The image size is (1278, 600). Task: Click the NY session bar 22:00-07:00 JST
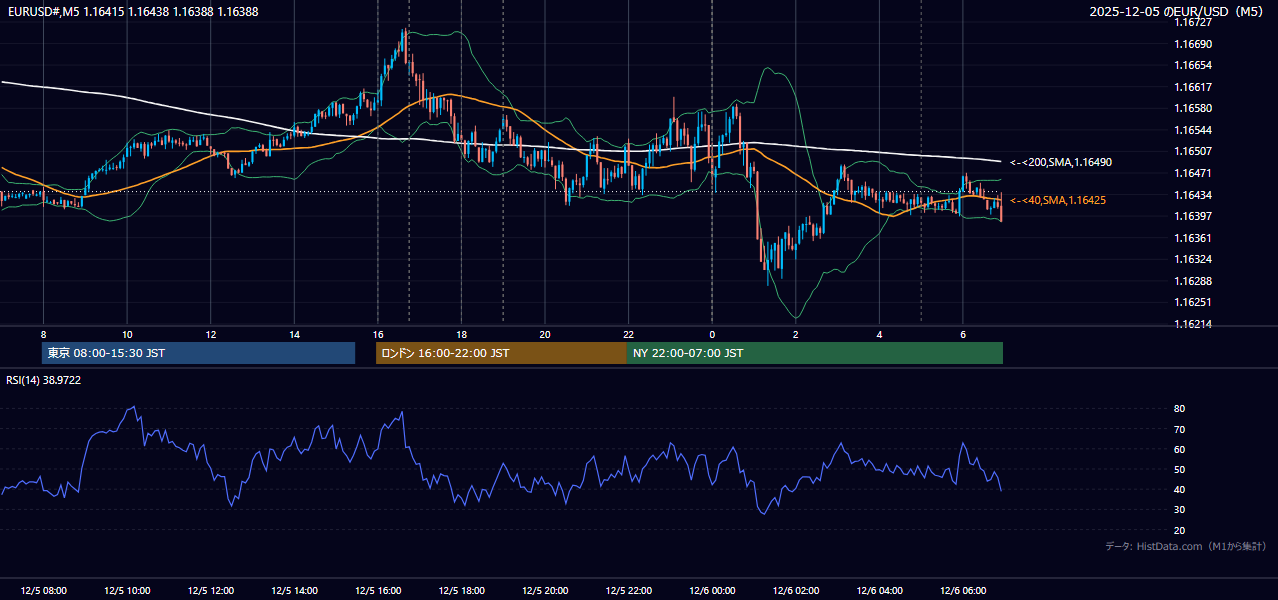point(815,353)
